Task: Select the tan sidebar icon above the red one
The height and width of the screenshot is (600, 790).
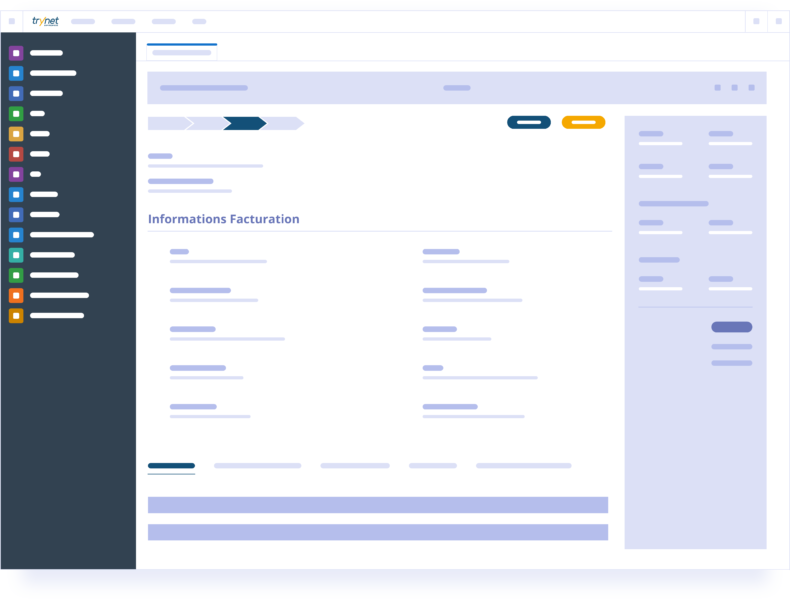Action: click(x=16, y=134)
